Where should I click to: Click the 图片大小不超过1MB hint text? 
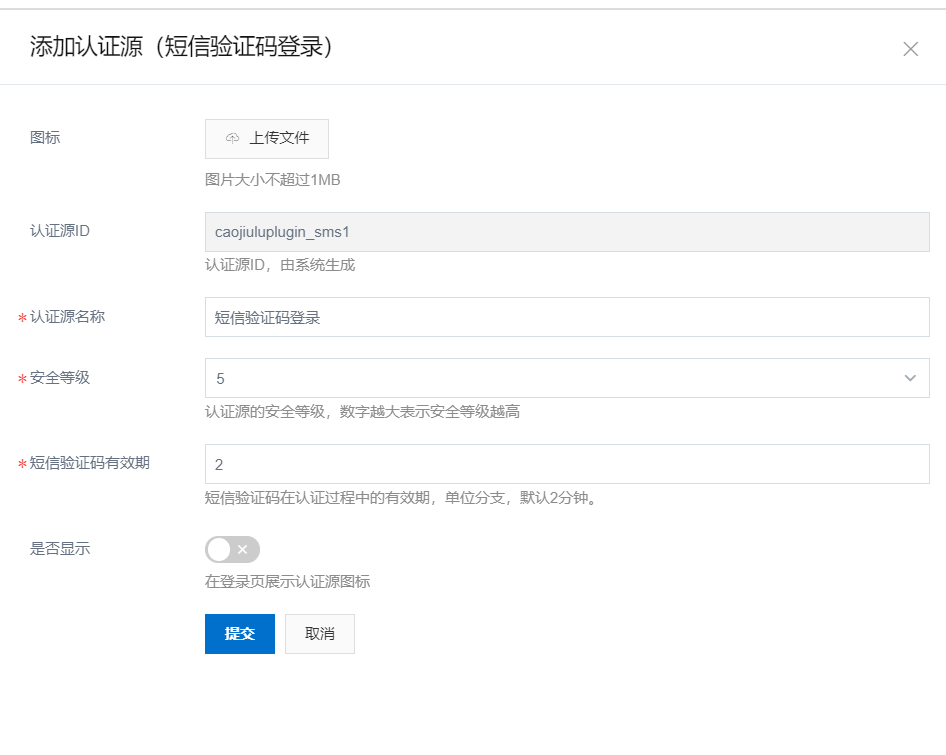click(x=273, y=180)
